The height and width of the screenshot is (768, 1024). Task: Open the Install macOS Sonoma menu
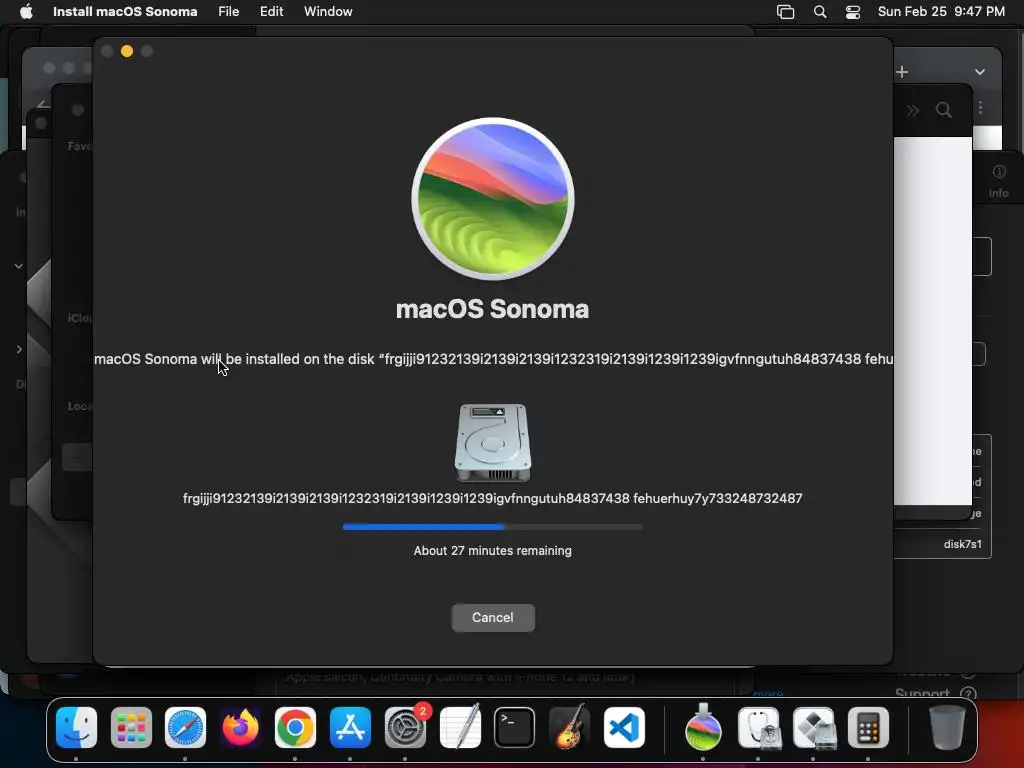(x=125, y=12)
